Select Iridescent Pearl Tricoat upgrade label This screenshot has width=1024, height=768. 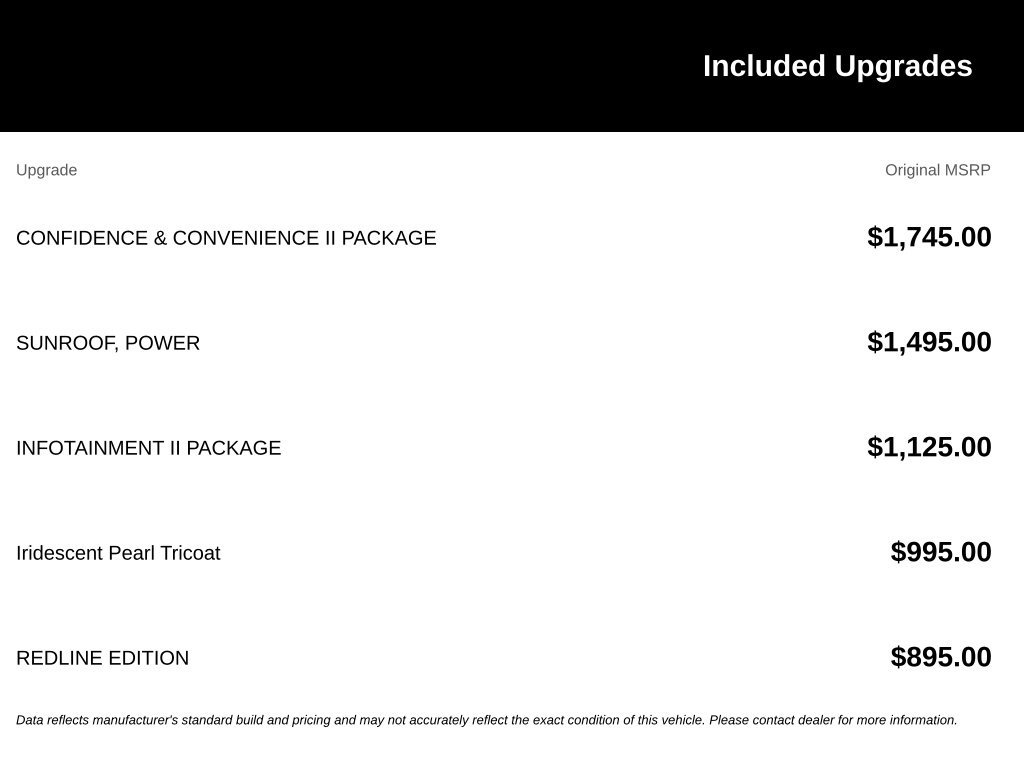pos(118,553)
